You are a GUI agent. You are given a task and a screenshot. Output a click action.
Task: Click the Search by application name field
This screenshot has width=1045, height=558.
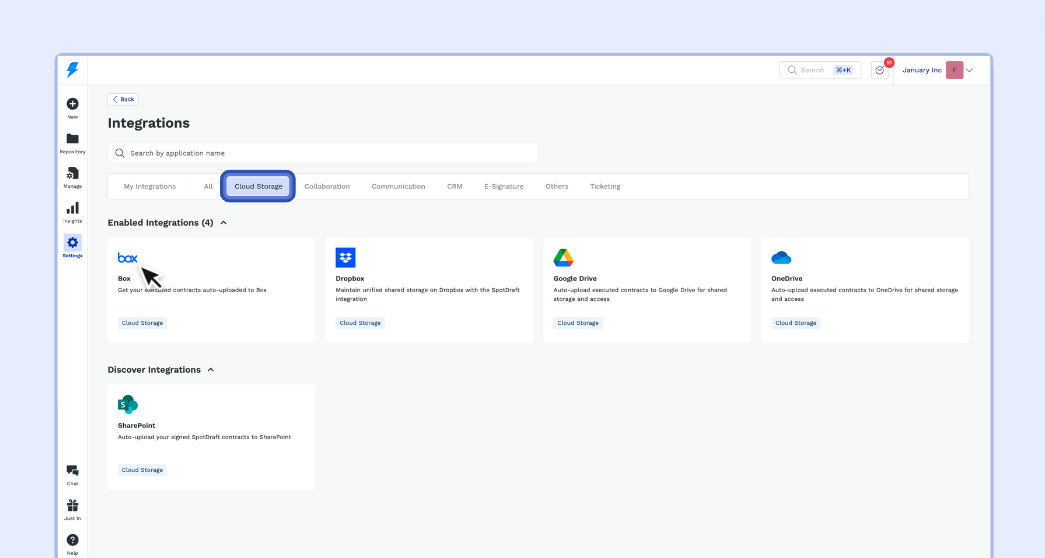coord(322,153)
